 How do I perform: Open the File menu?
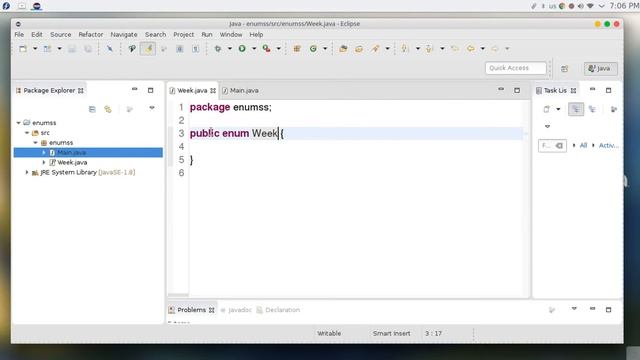pos(19,35)
